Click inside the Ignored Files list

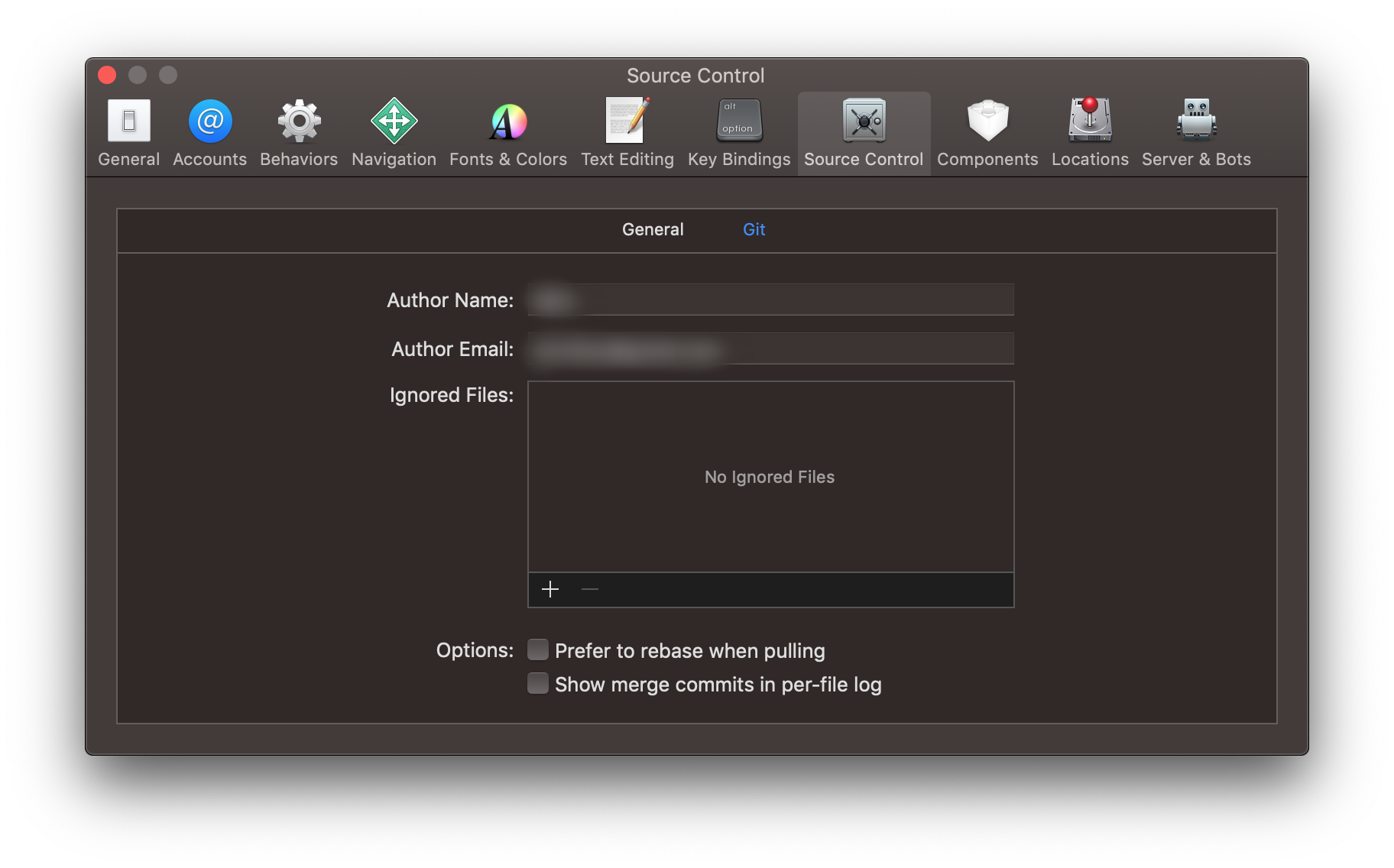(770, 477)
